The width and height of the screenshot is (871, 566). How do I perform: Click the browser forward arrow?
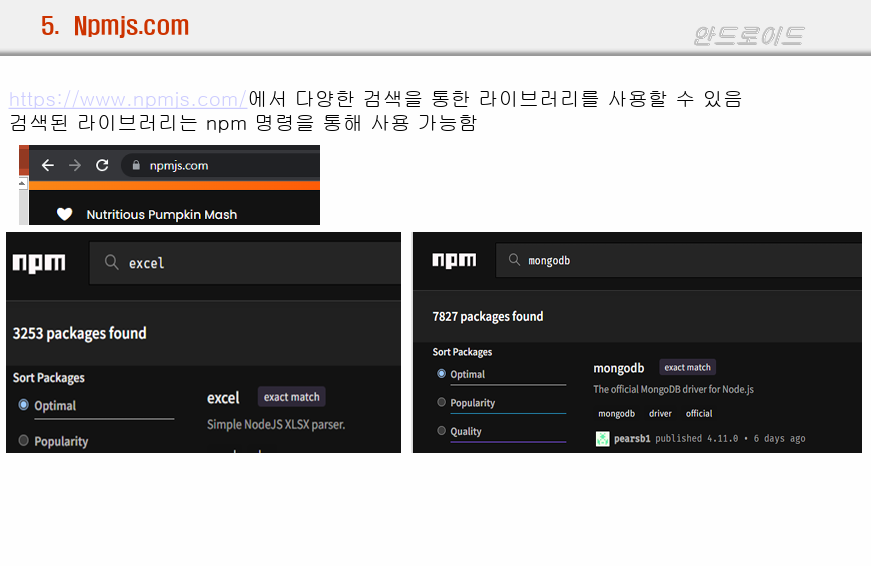click(75, 165)
